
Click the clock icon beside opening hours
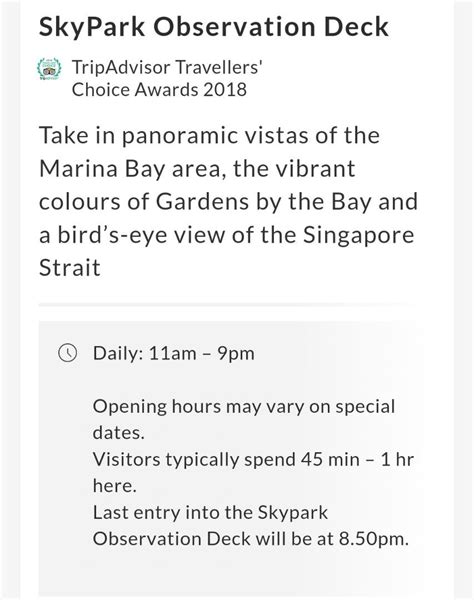68,352
